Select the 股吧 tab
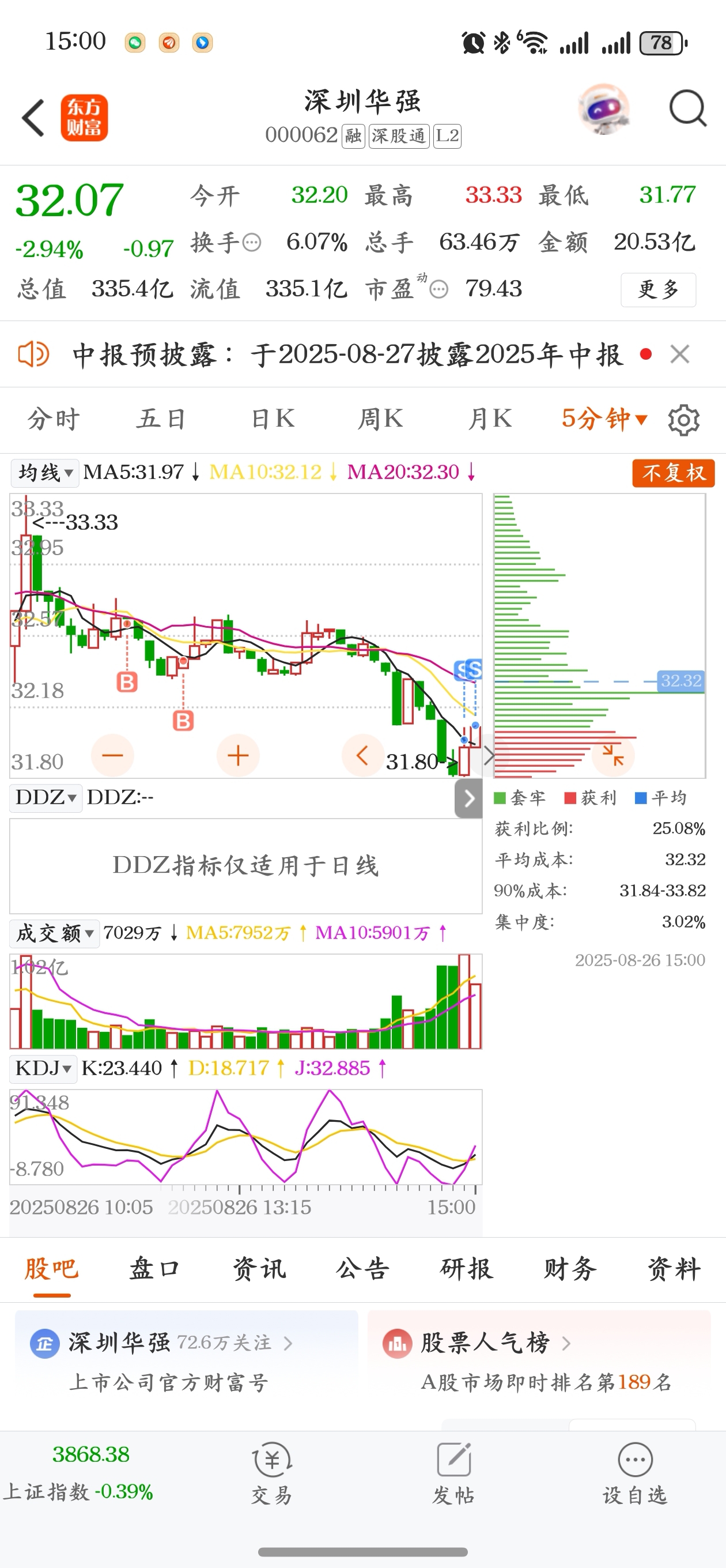This screenshot has width=726, height=1568. [x=52, y=1268]
